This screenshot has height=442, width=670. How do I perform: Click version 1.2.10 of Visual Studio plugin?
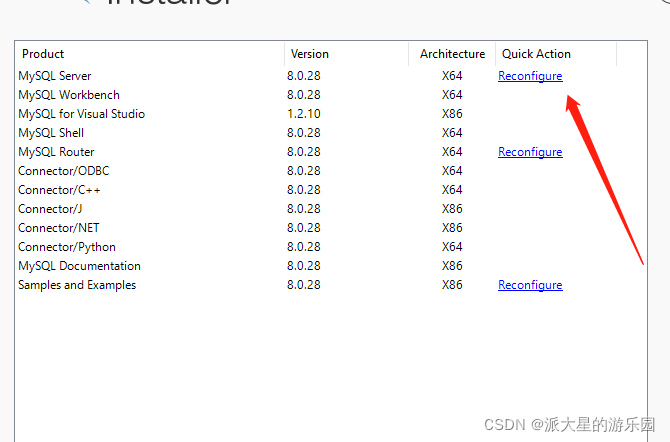click(304, 114)
